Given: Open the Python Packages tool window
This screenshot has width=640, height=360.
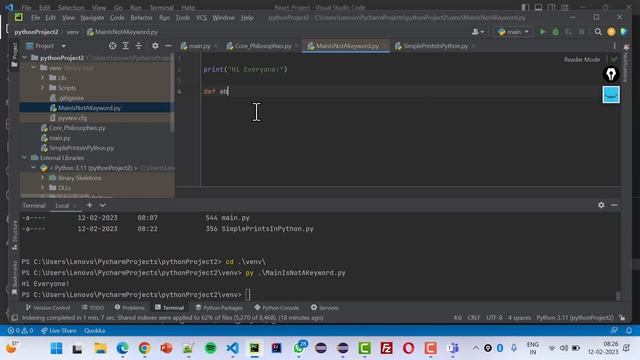Looking at the screenshot, I should click(219, 308).
